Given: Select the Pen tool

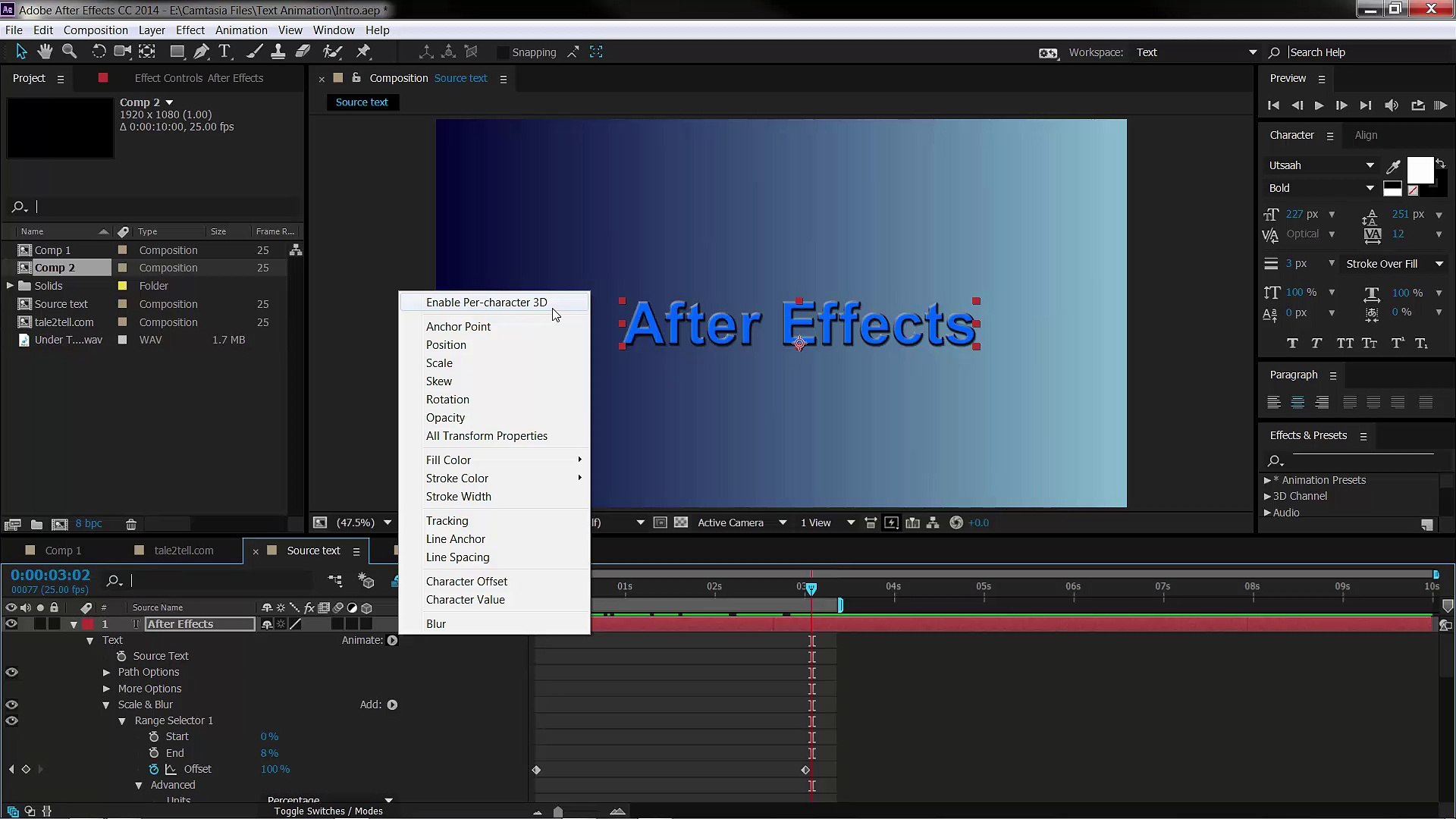Looking at the screenshot, I should click(x=201, y=52).
